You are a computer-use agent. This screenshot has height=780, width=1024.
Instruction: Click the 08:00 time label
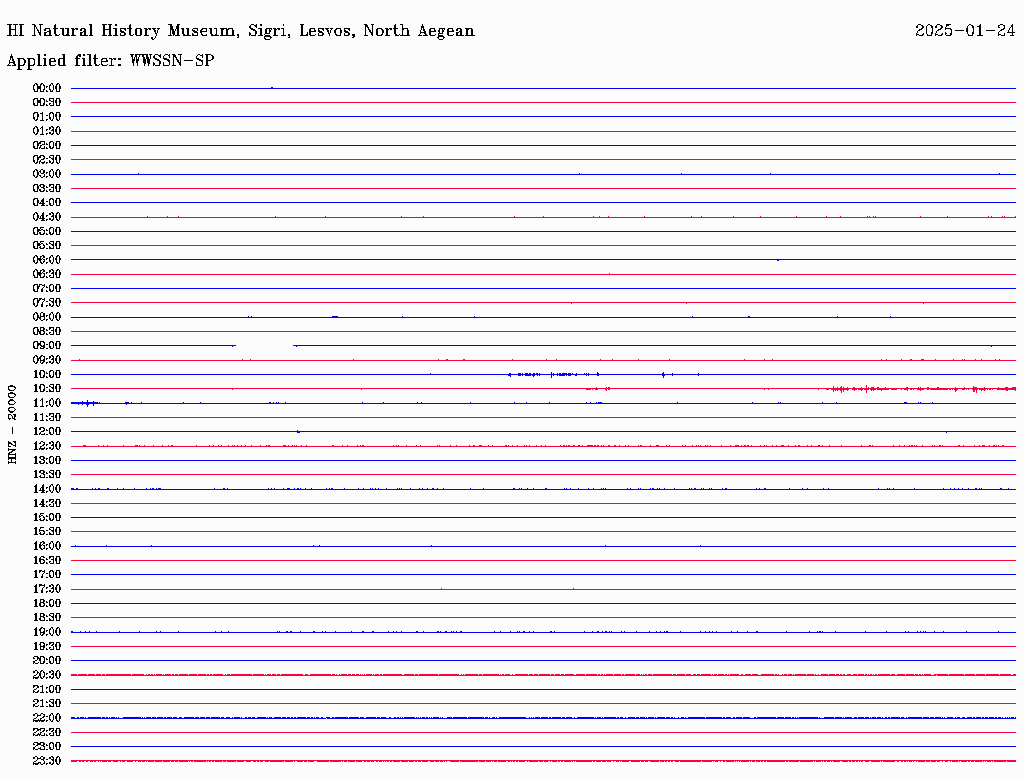tap(47, 317)
